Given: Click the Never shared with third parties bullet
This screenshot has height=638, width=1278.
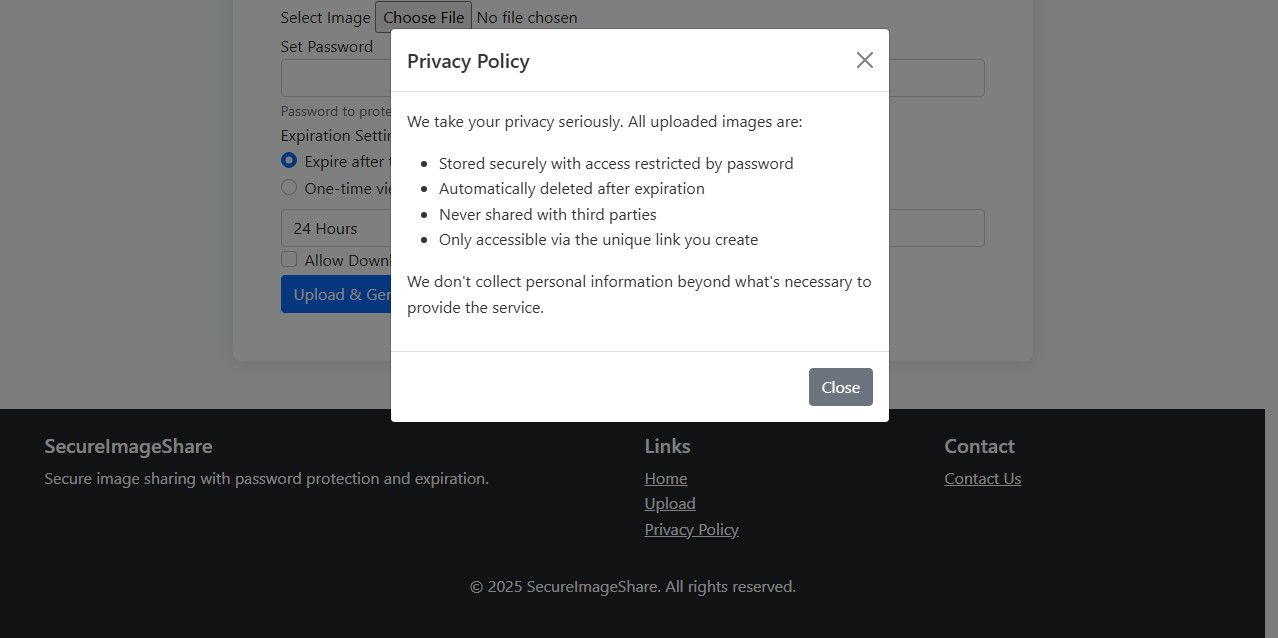Looking at the screenshot, I should click(547, 214).
